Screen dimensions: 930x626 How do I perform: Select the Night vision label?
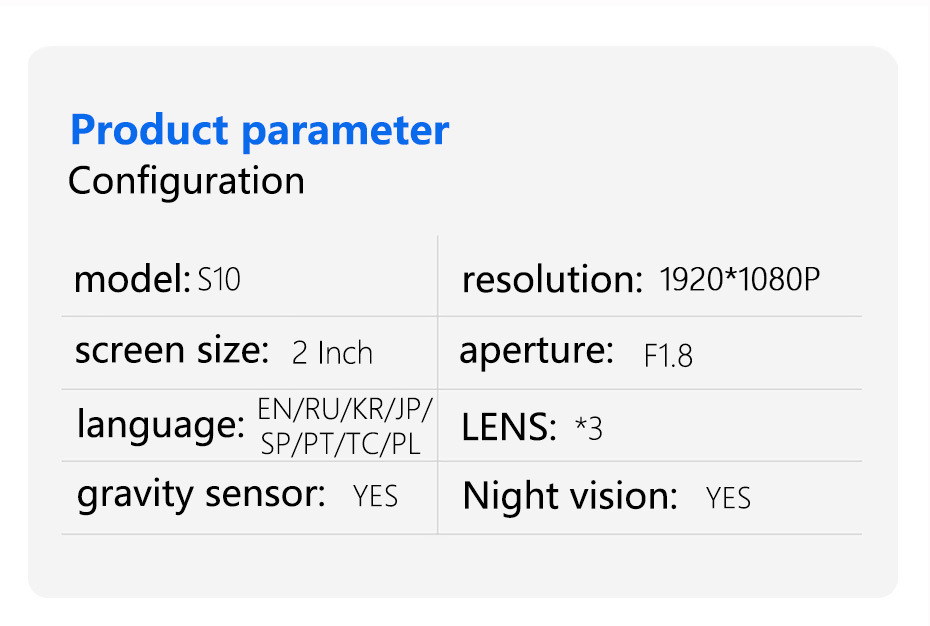(570, 496)
